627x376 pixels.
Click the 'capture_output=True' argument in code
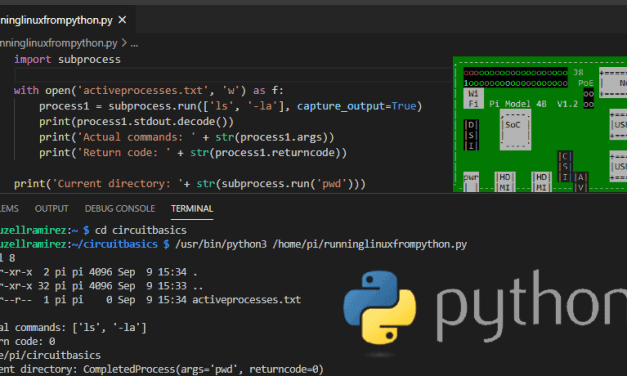point(356,106)
